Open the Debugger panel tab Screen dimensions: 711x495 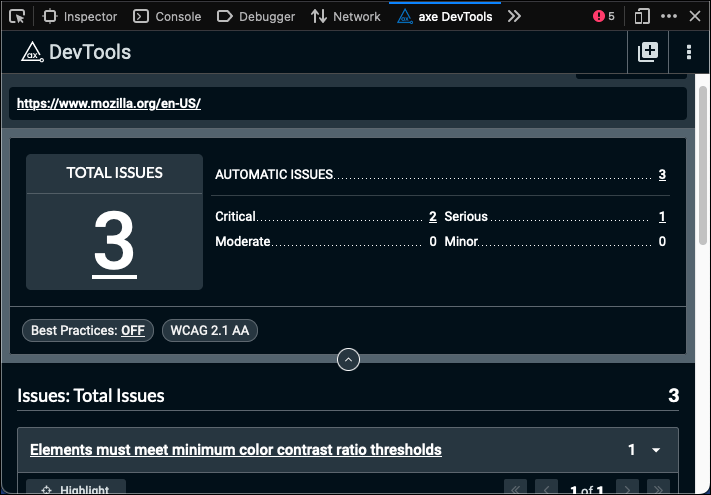pyautogui.click(x=256, y=16)
